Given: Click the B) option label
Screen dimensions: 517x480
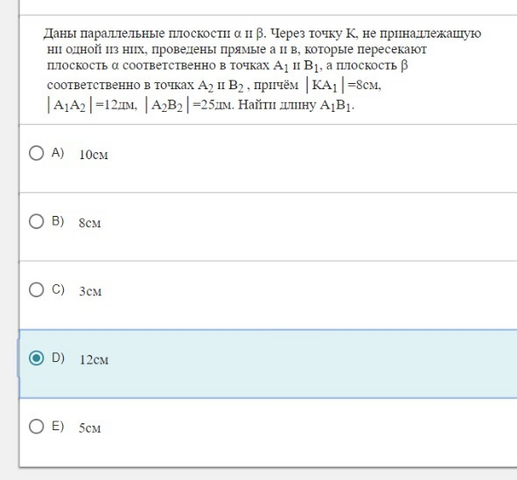Looking at the screenshot, I should tap(58, 221).
